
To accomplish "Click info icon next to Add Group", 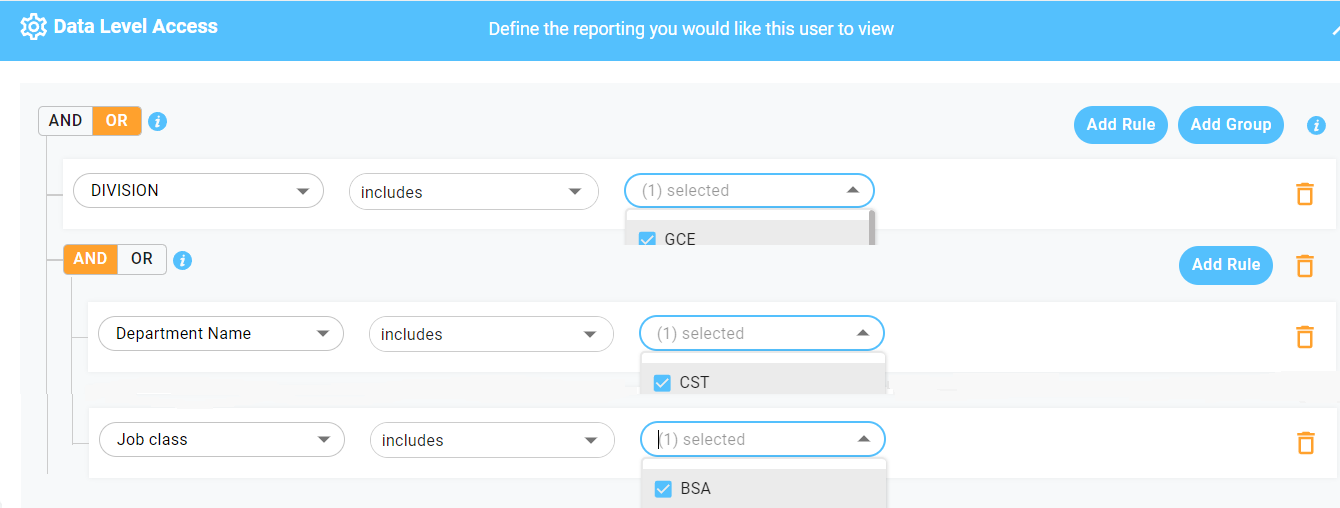I will [1316, 125].
